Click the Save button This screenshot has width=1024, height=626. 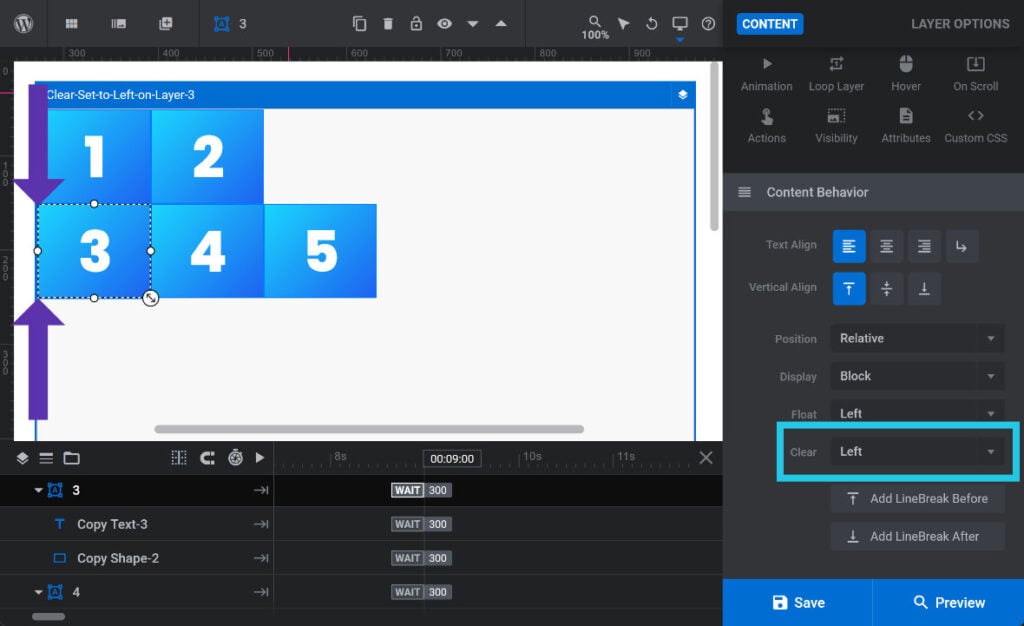point(797,602)
